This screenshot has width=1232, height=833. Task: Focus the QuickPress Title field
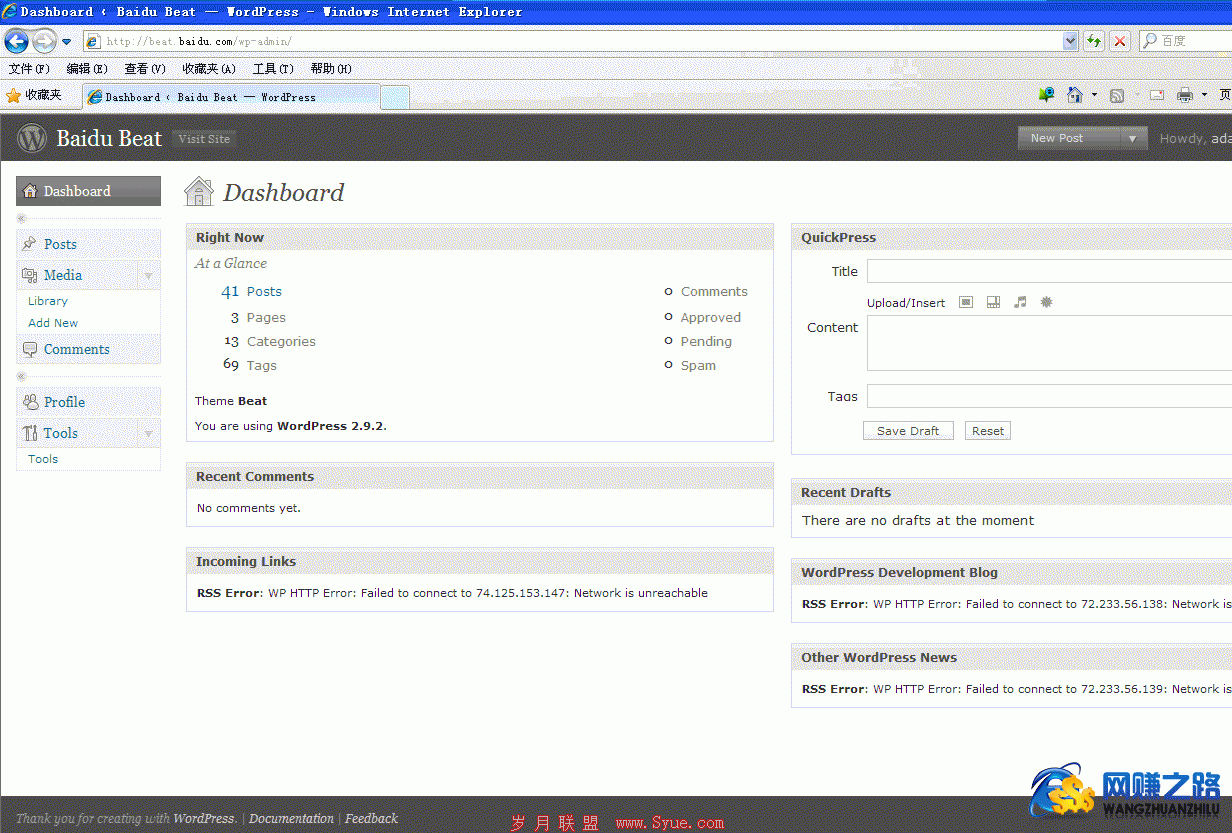1049,272
